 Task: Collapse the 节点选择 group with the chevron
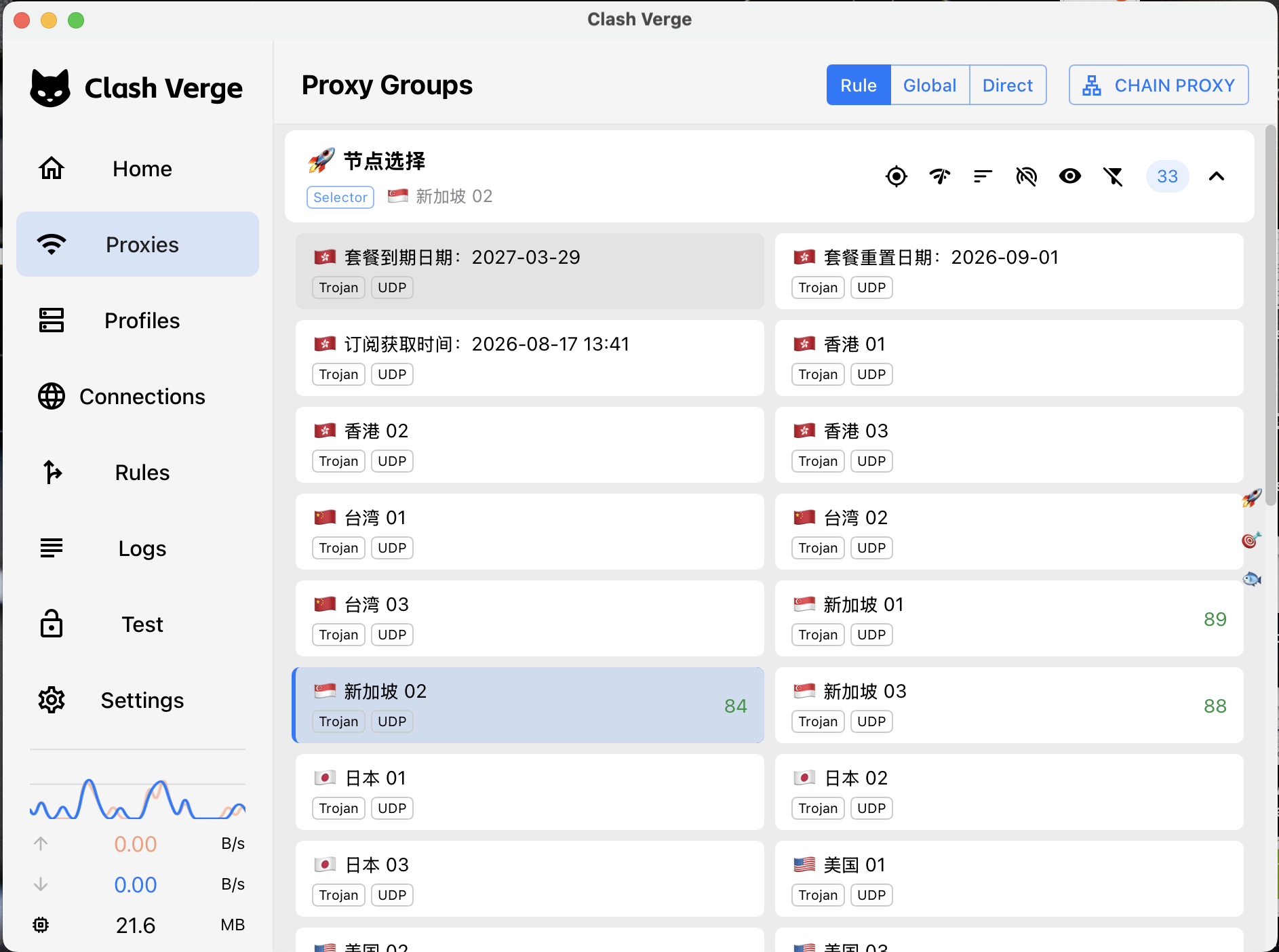click(x=1217, y=176)
